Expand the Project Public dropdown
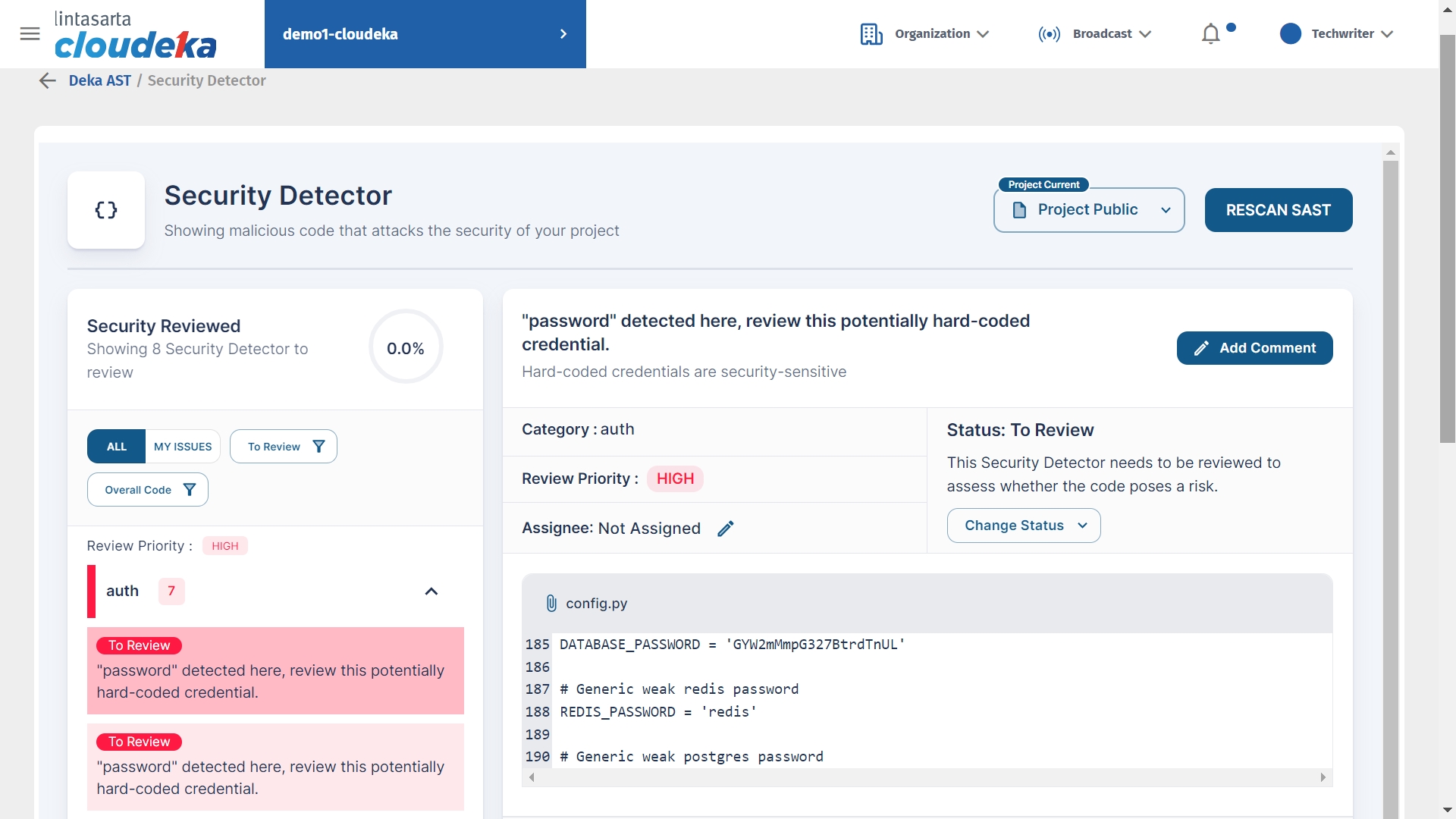1456x819 pixels. [x=1089, y=210]
